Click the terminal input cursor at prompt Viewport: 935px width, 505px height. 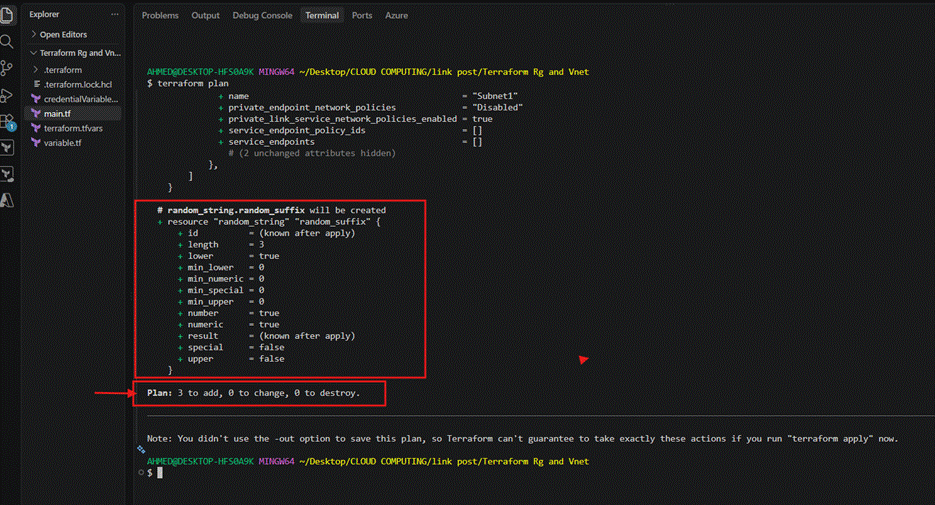click(x=160, y=473)
